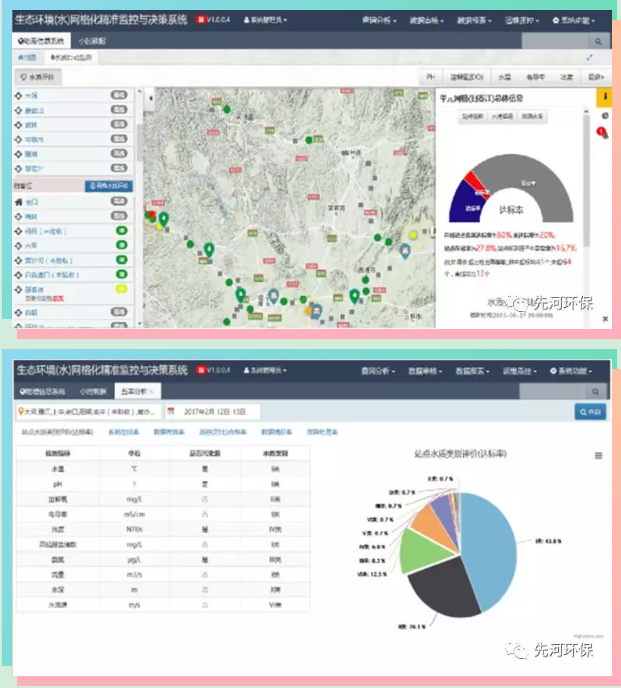Image resolution: width=621 pixels, height=688 pixels.
Task: Click the yellow info icon on right sidebar
Action: pos(603,97)
